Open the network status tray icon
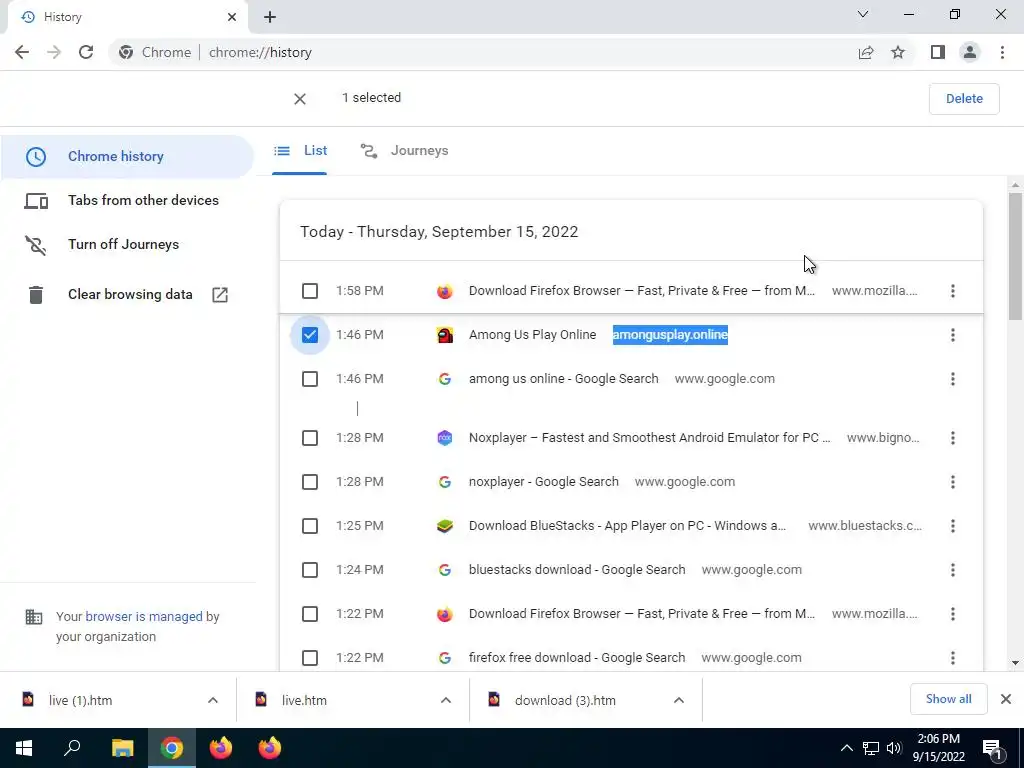1024x768 pixels. pyautogui.click(x=871, y=748)
